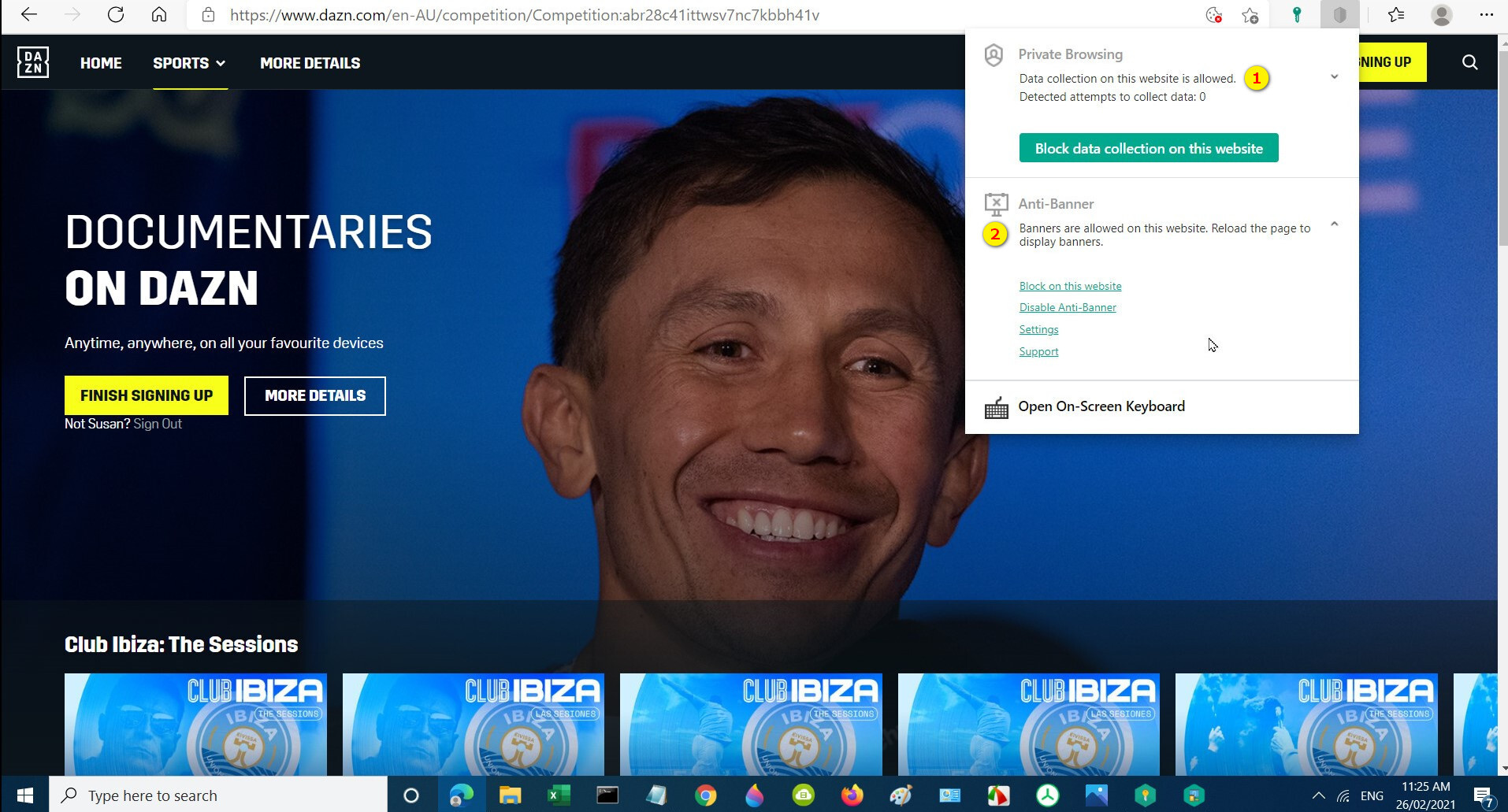Screen dimensions: 1508x812
Task: Open first Club Ibiza session thumbnail
Action: click(195, 724)
